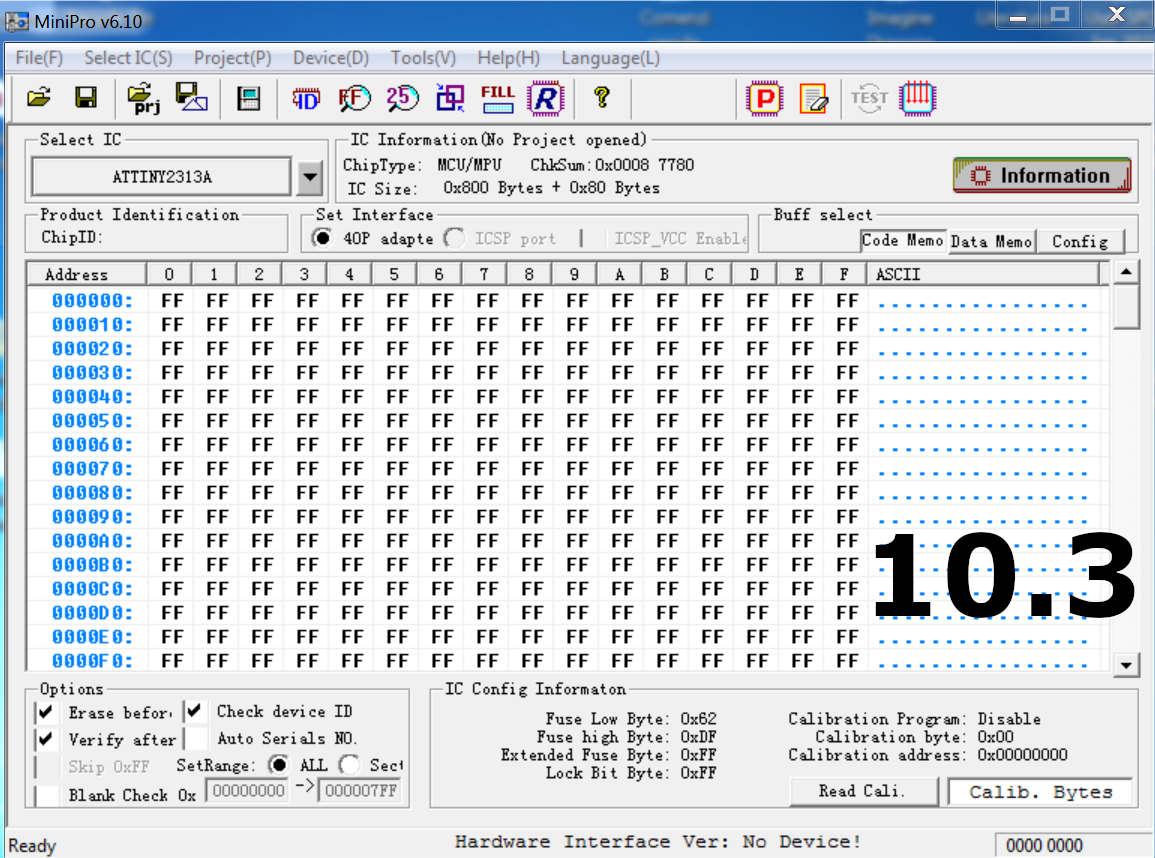
Task: Click the F magnifier find icon
Action: click(354, 98)
